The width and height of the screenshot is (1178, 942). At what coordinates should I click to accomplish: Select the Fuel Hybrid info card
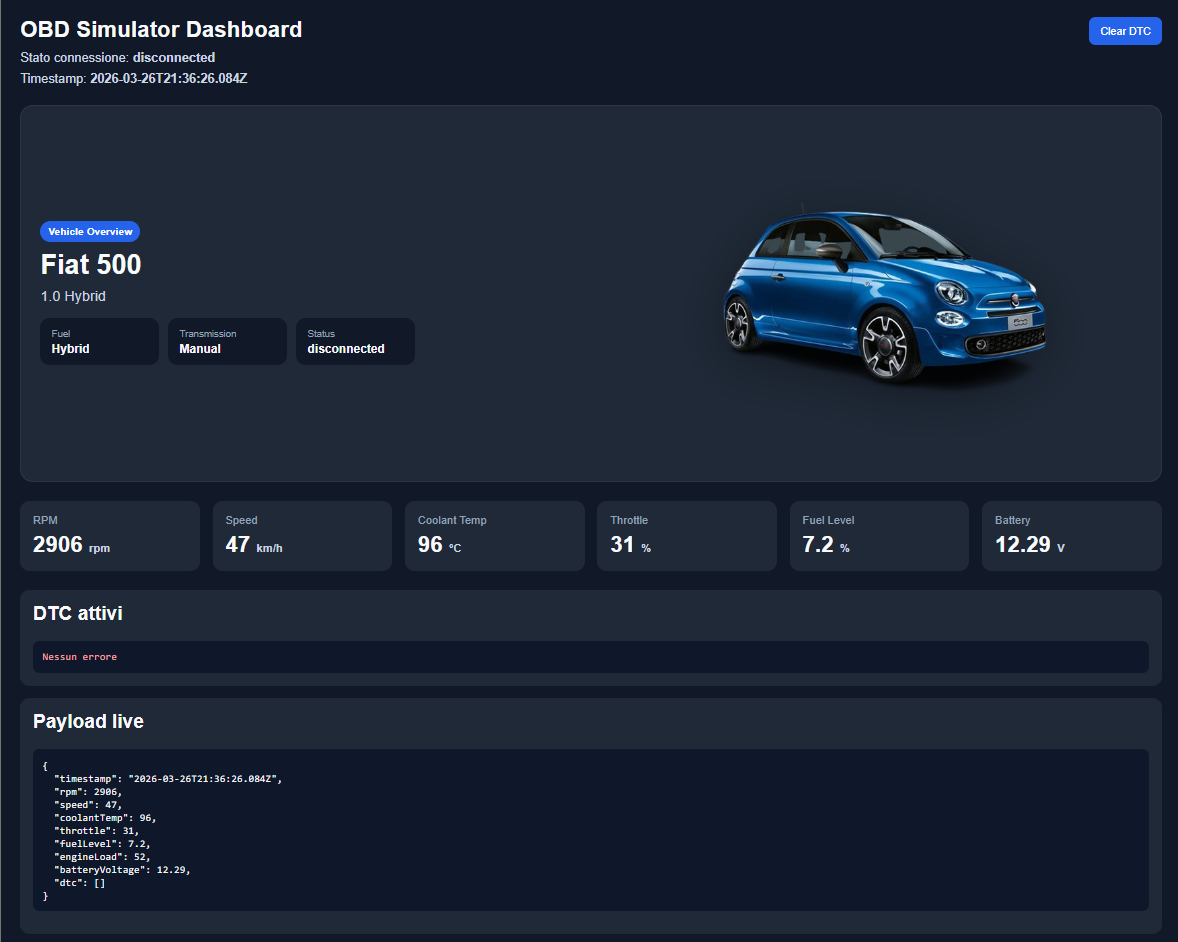pyautogui.click(x=99, y=342)
